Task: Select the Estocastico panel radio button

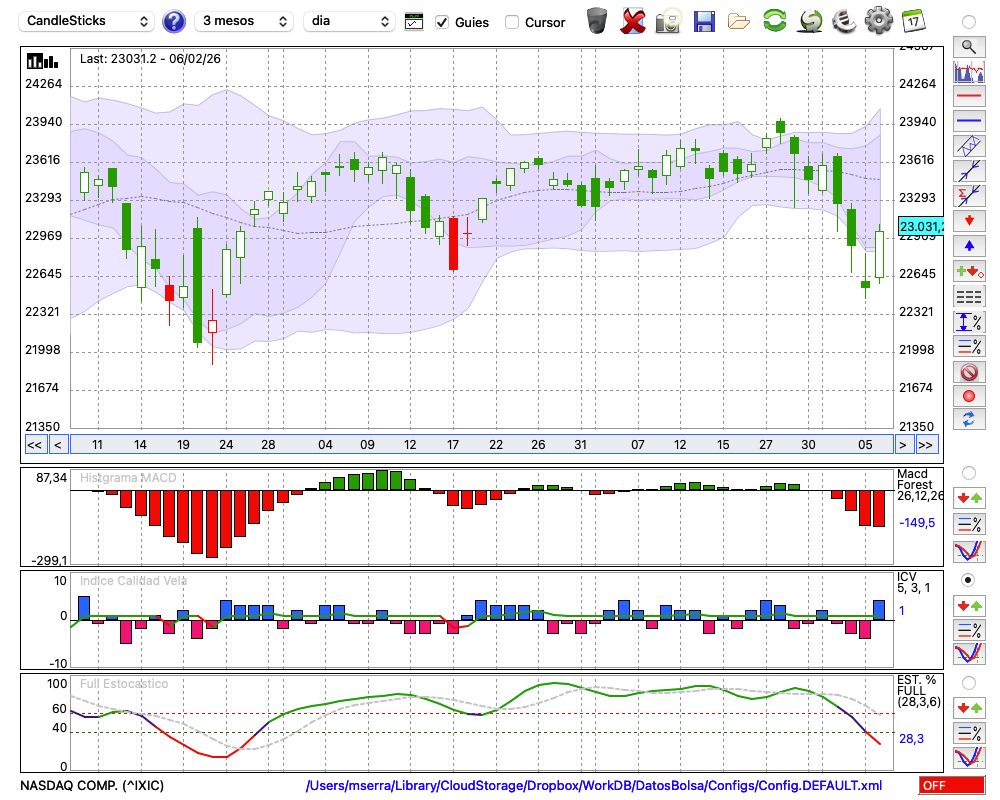Action: 969,683
